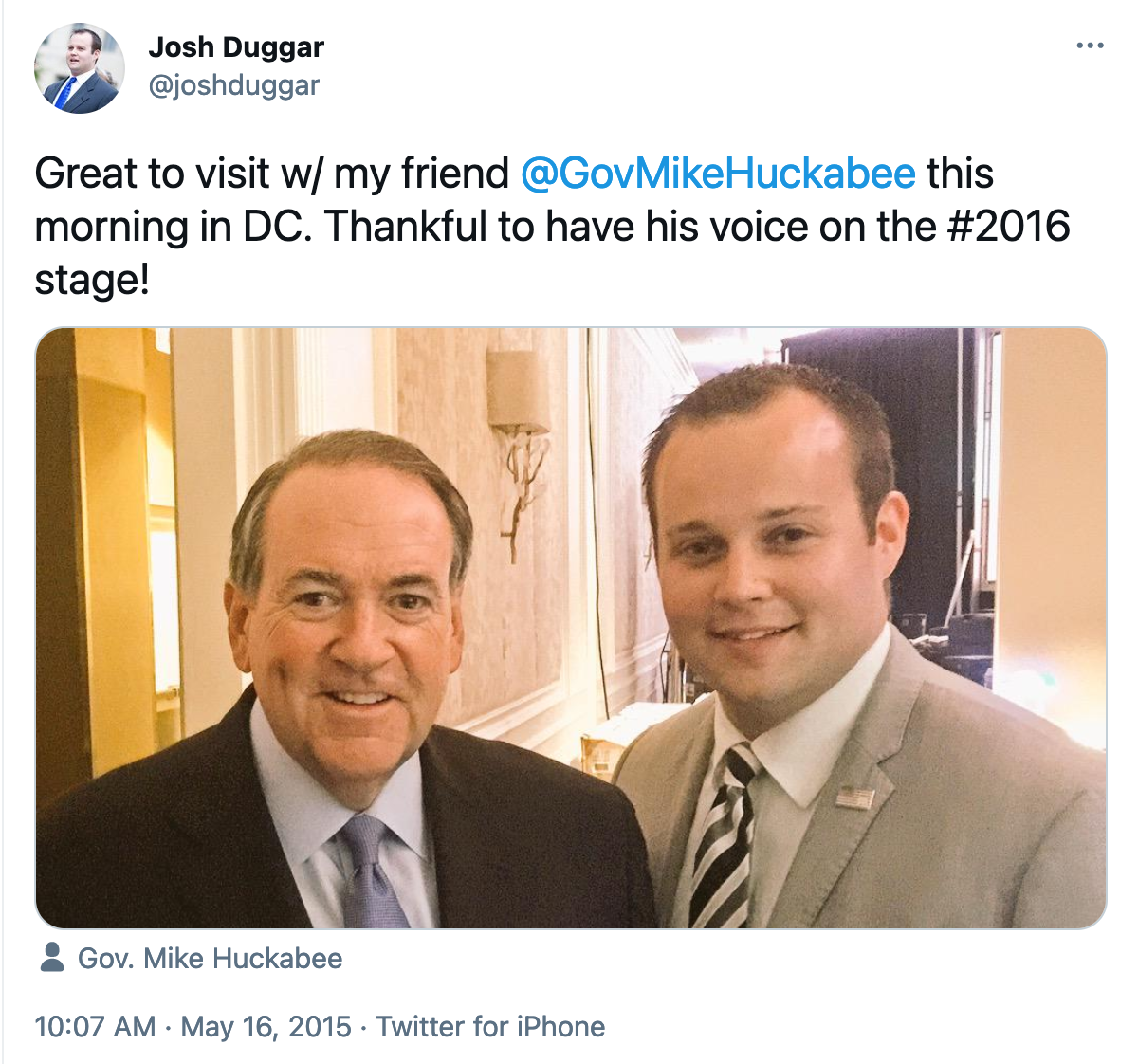Click the 10:07 AM timestamp
The image size is (1138, 1064).
(x=95, y=1026)
